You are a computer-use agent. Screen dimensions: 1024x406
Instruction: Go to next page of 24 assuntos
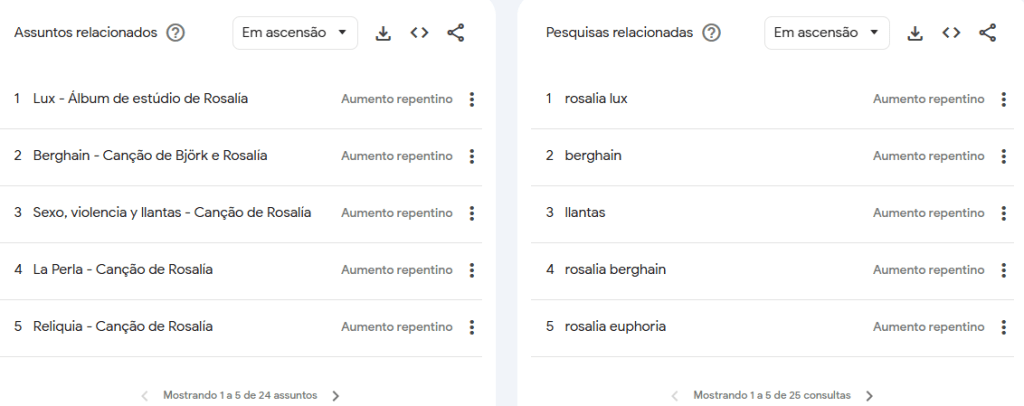click(x=336, y=396)
